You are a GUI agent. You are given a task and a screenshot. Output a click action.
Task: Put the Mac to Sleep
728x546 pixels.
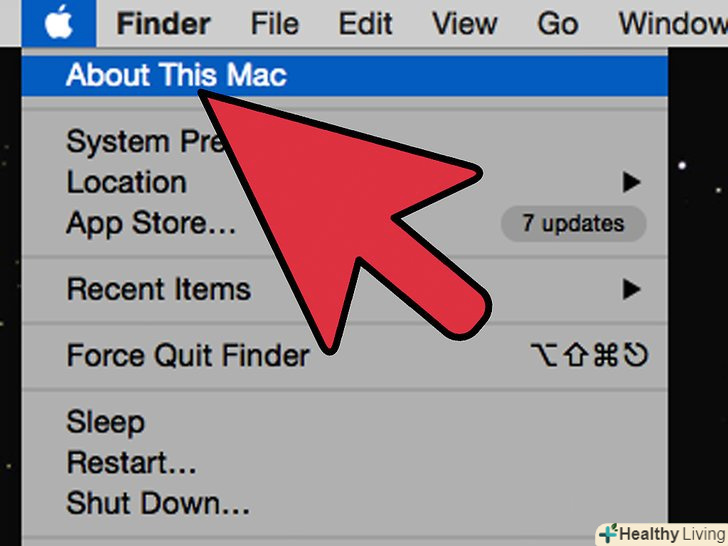coord(344,422)
